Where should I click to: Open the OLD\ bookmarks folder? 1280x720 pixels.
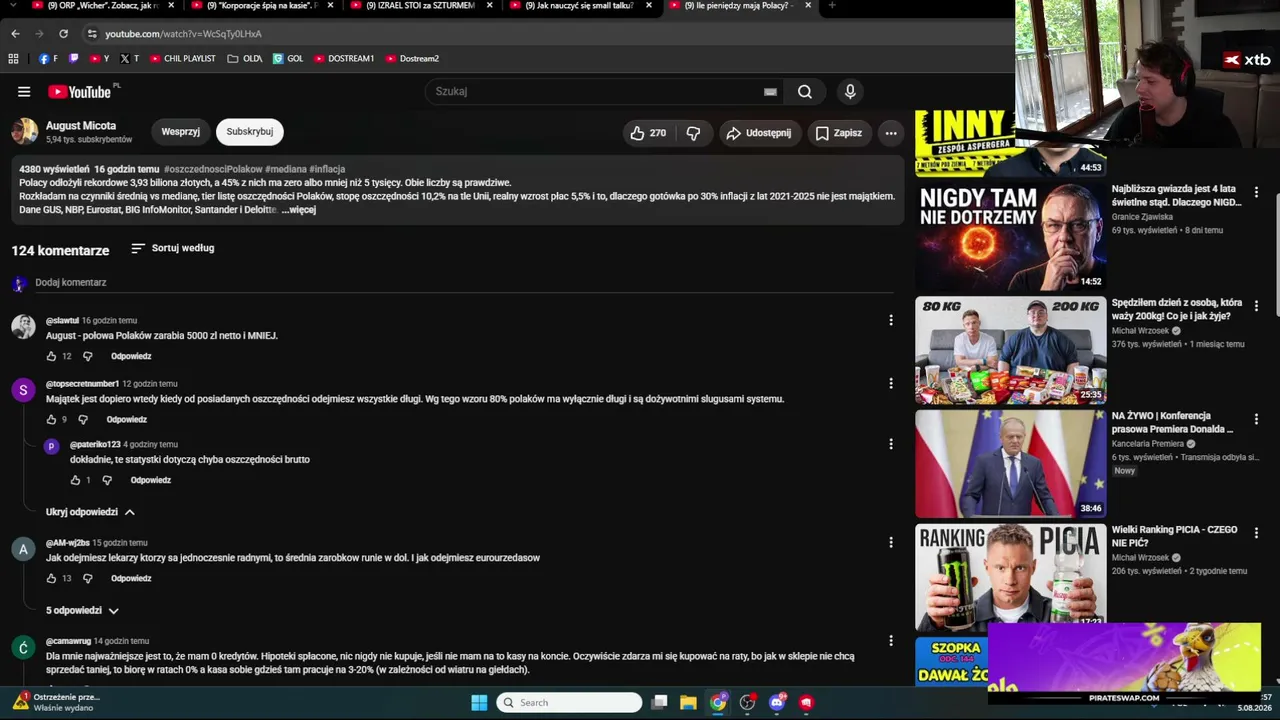[x=245, y=59]
